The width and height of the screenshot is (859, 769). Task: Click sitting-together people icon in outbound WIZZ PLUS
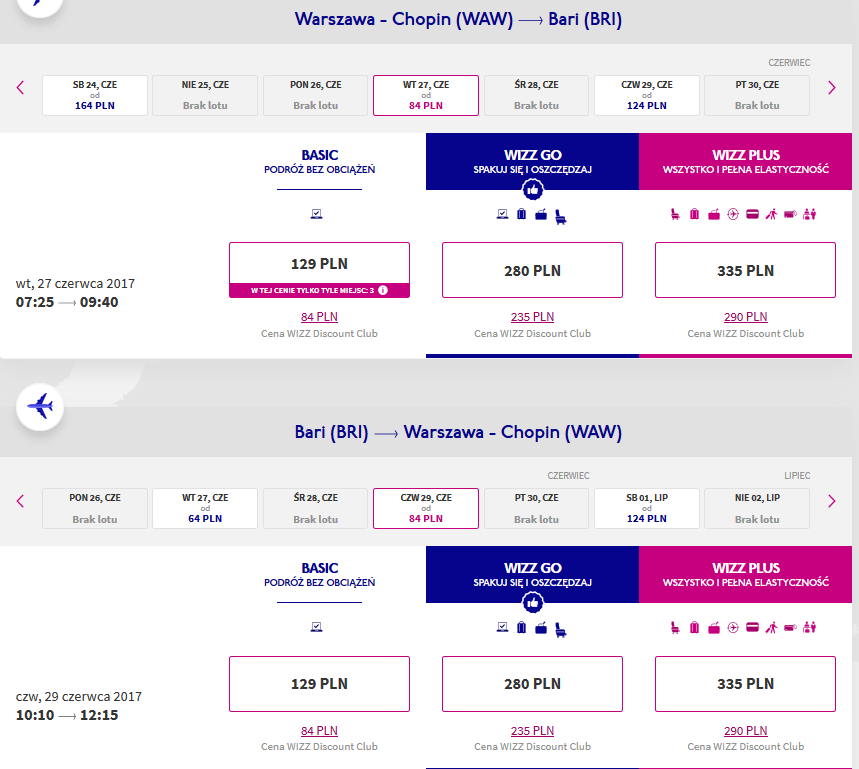(810, 214)
